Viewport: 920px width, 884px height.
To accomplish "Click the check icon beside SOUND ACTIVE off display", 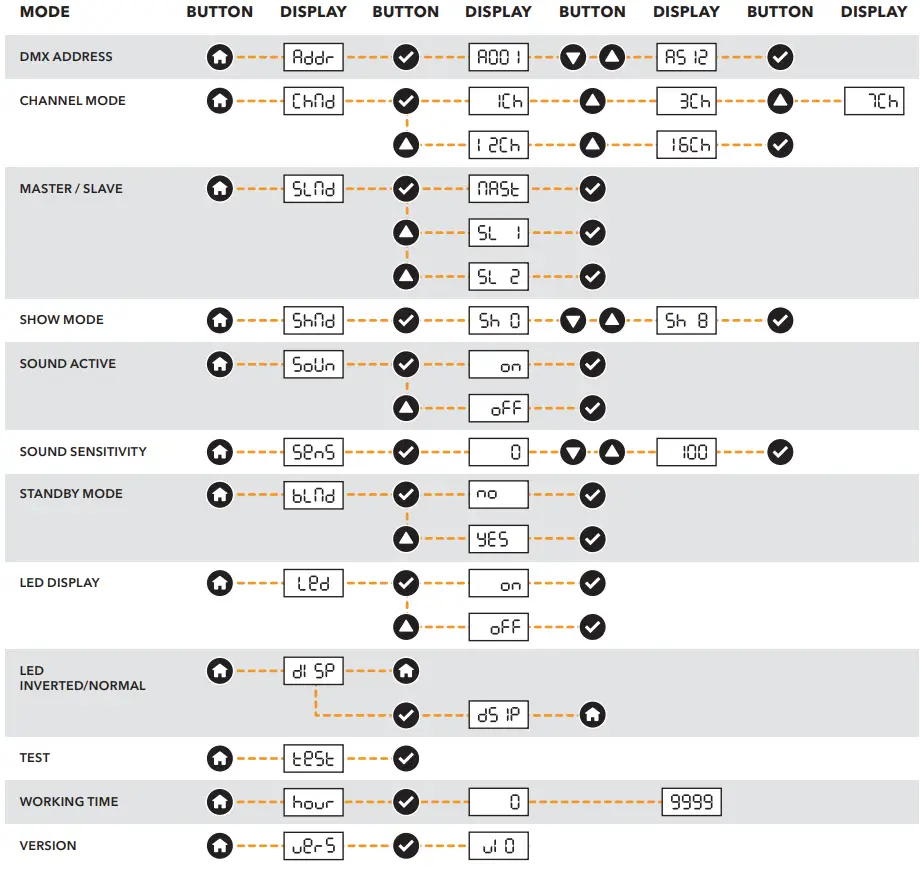I will tap(593, 408).
